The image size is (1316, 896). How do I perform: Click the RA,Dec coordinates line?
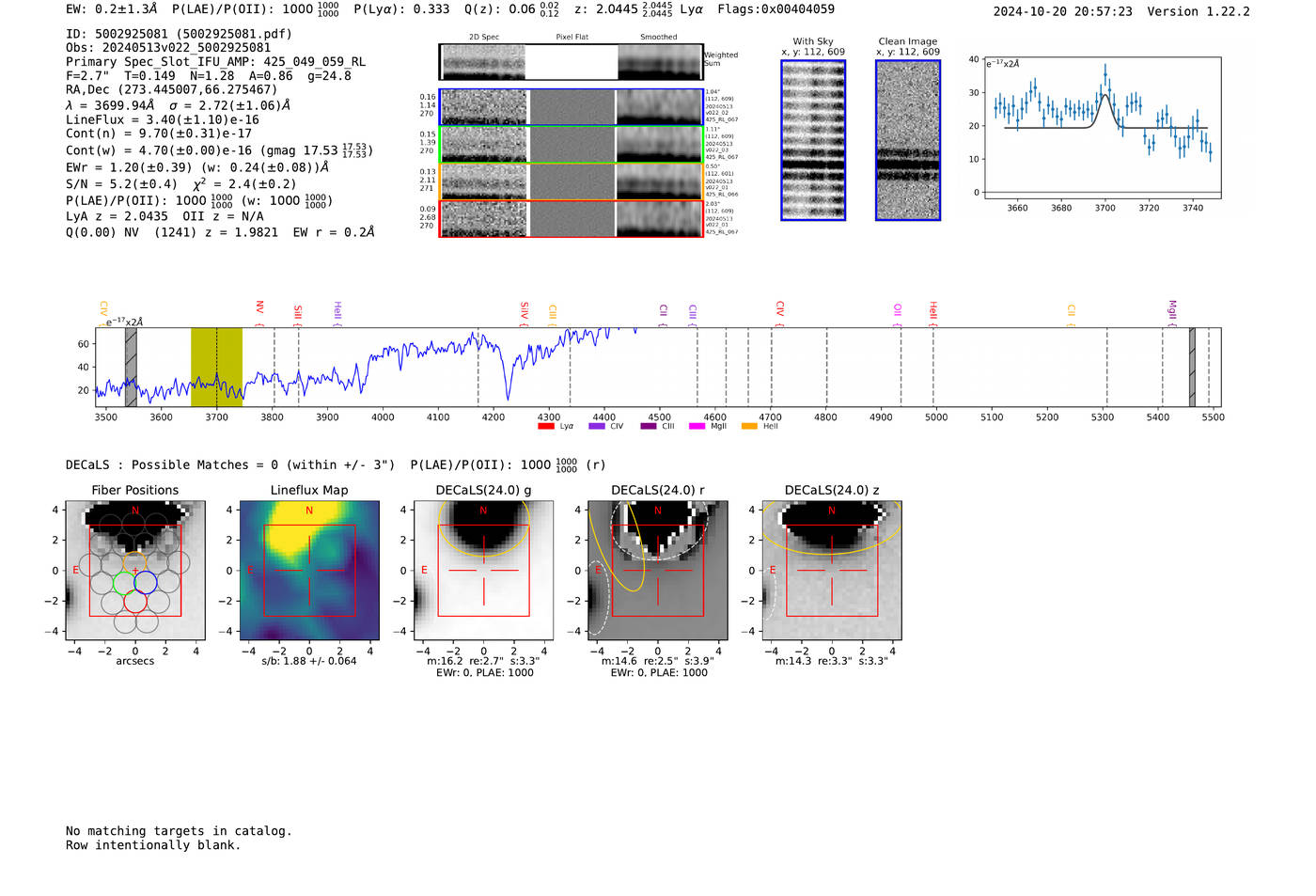pos(172,90)
